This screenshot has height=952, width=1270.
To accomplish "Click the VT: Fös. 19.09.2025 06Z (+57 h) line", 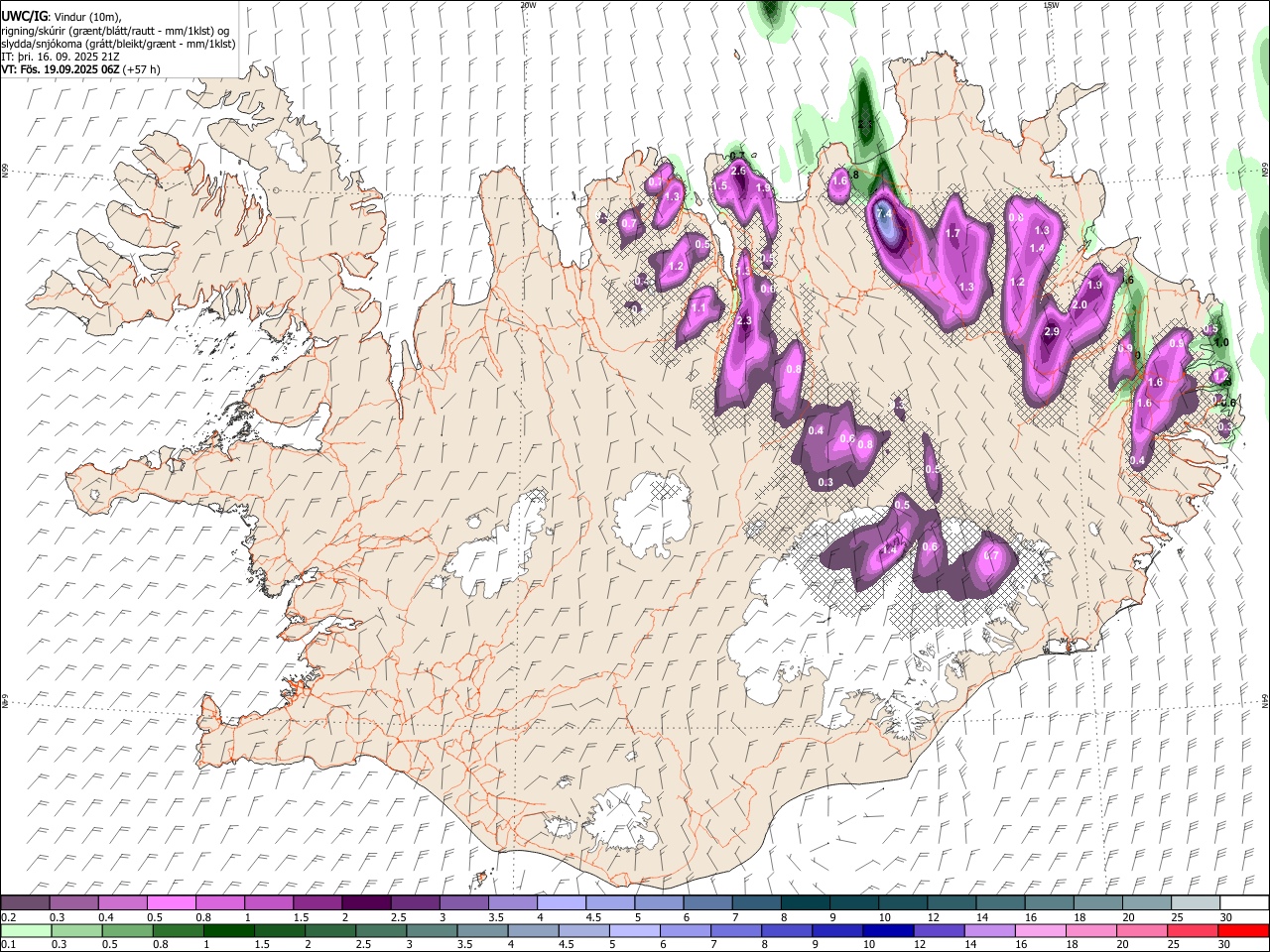I will coord(80,69).
